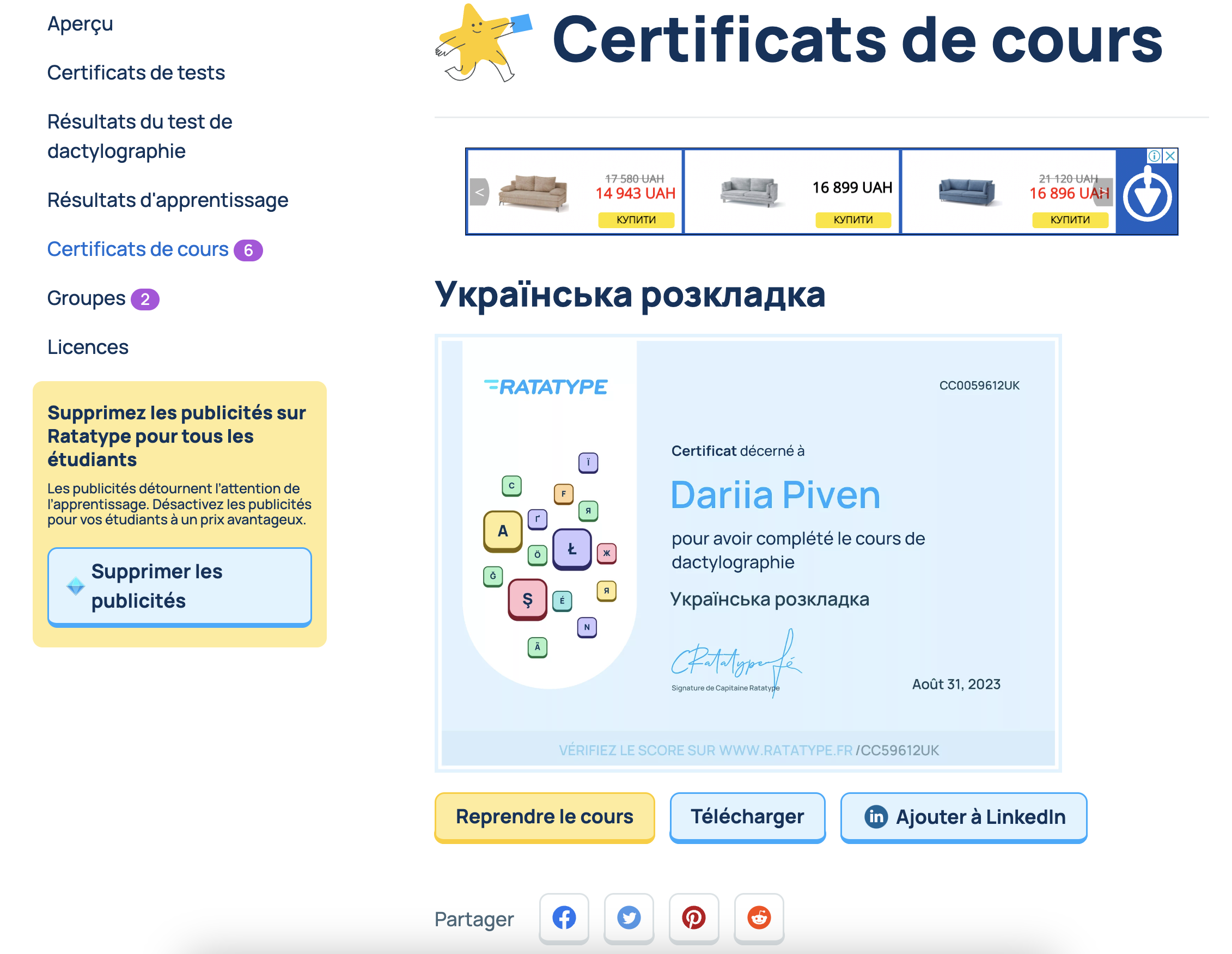This screenshot has width=1232, height=954.
Task: Share certificate on Pinterest
Action: (x=693, y=918)
